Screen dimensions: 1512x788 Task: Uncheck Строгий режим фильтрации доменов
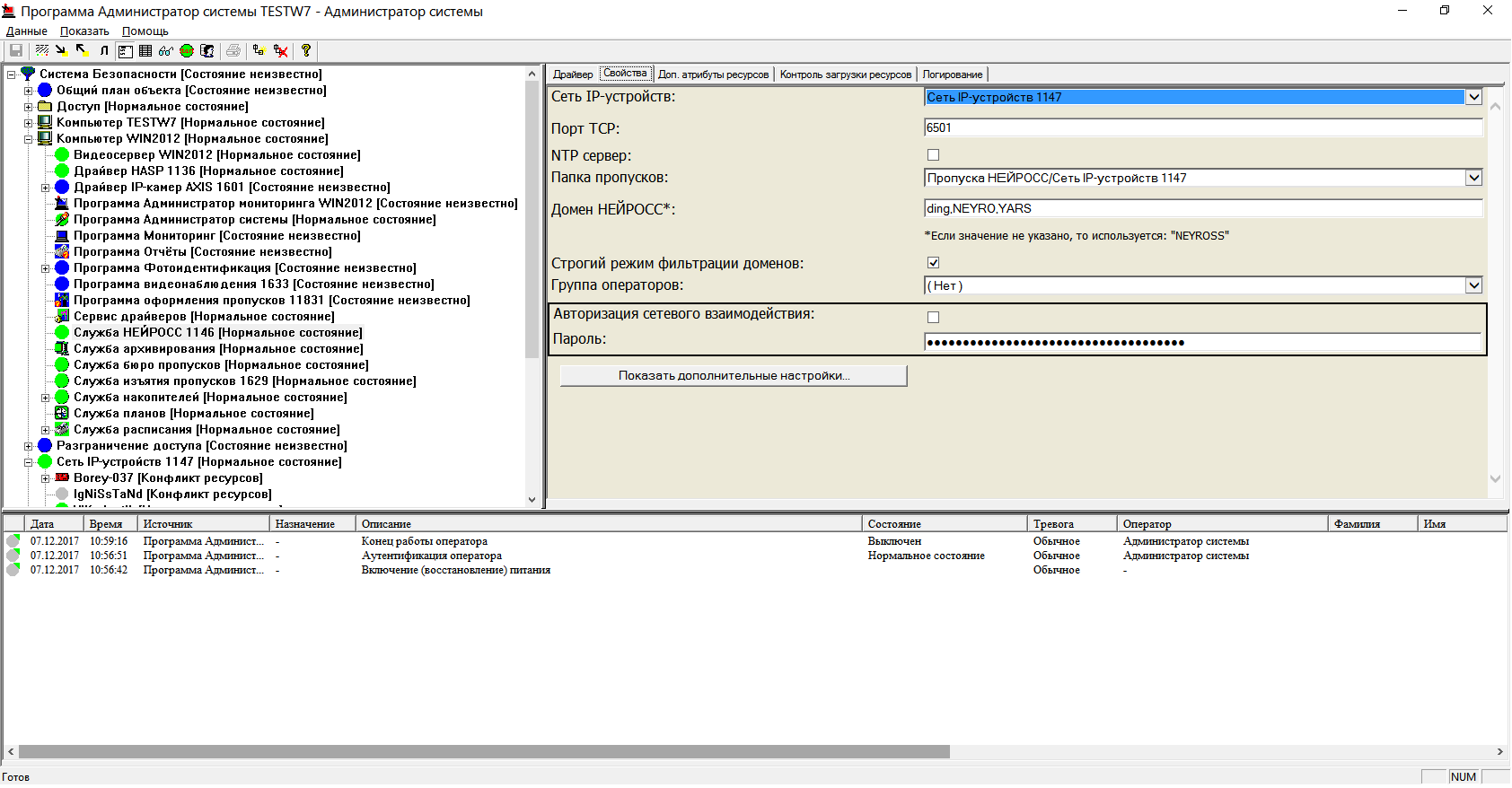933,263
